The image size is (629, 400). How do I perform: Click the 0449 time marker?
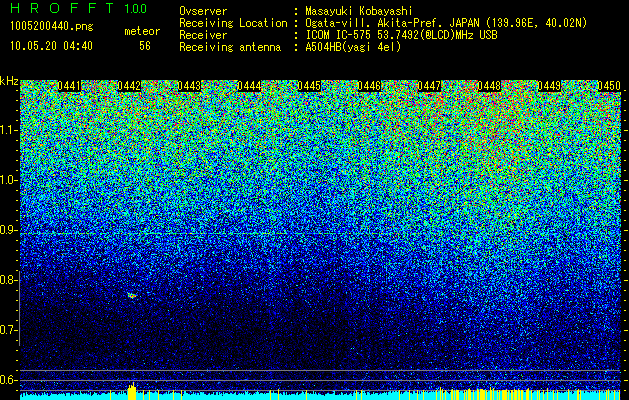tap(549, 86)
